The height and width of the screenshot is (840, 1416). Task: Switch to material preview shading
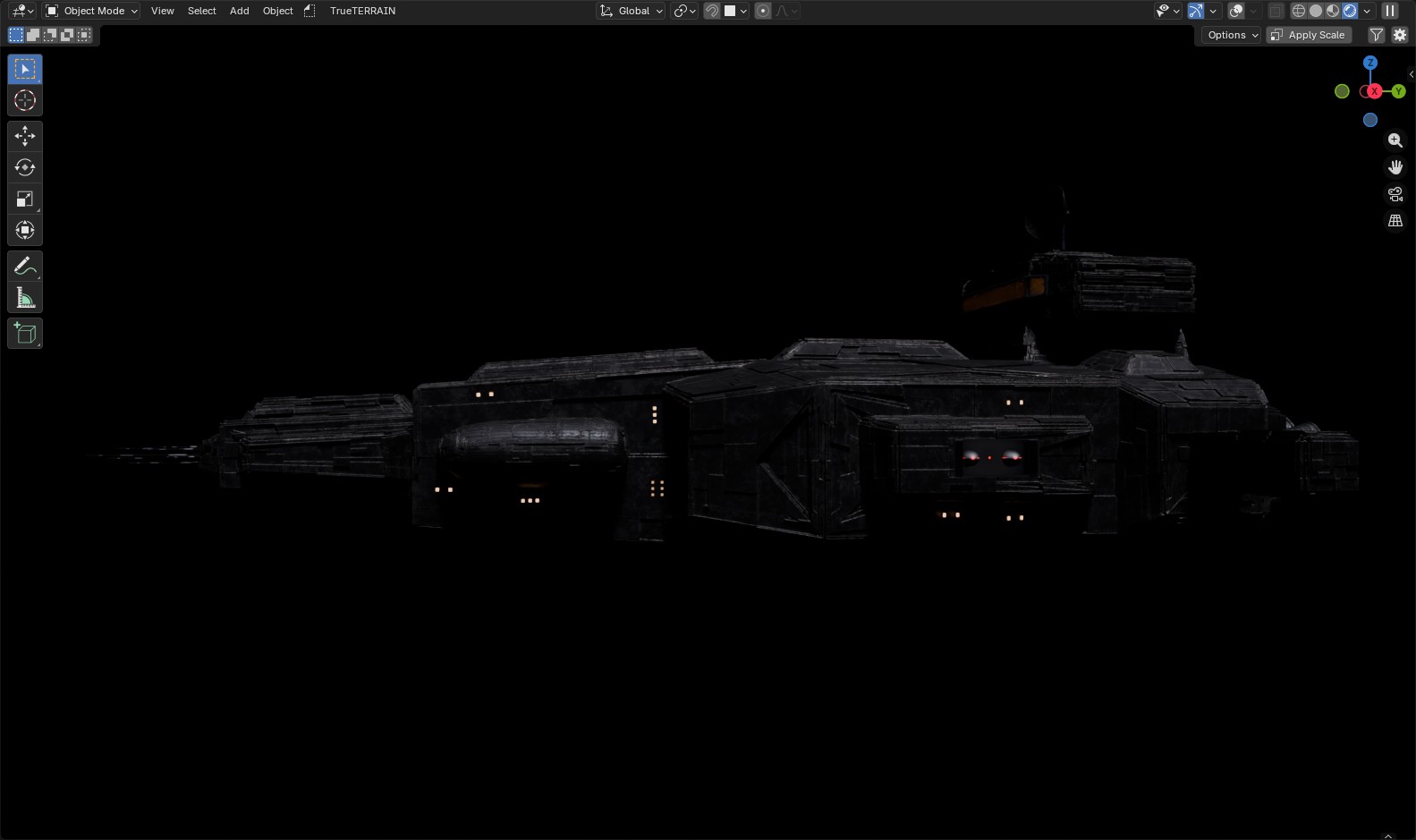pyautogui.click(x=1333, y=11)
